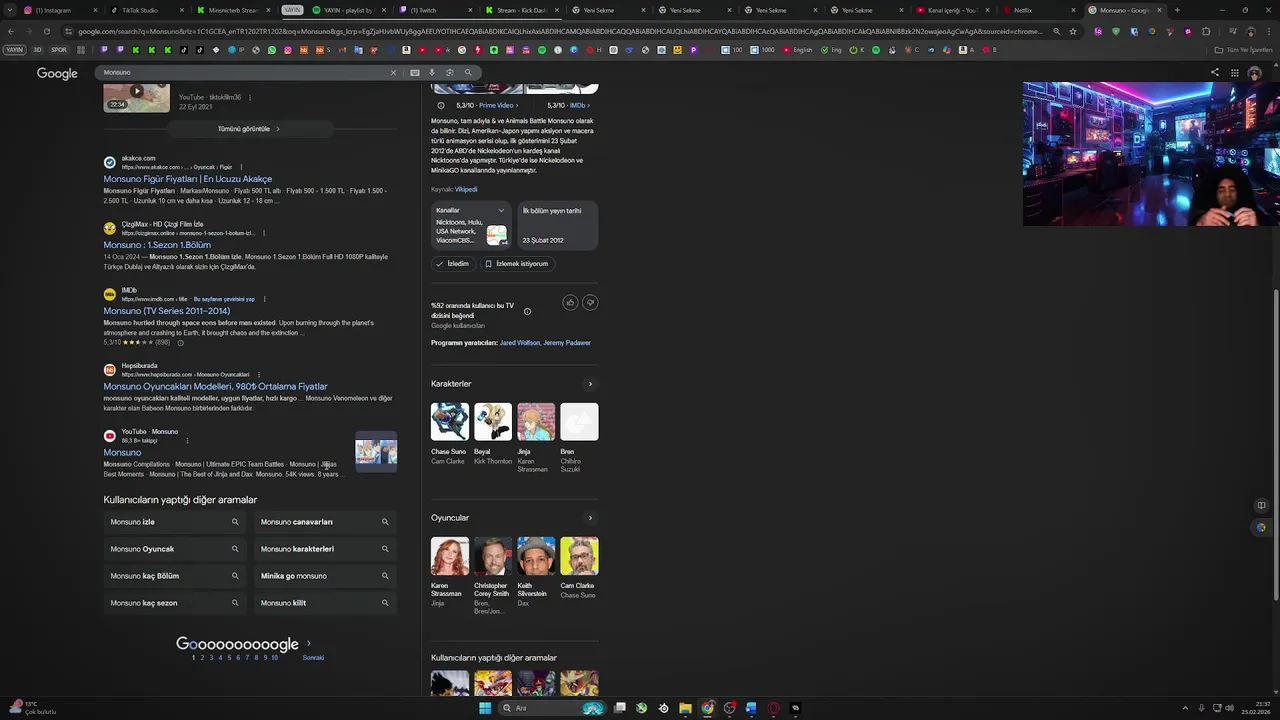Open Monsuno Oyuncakları Modelleri Hepsiburada link

216,387
